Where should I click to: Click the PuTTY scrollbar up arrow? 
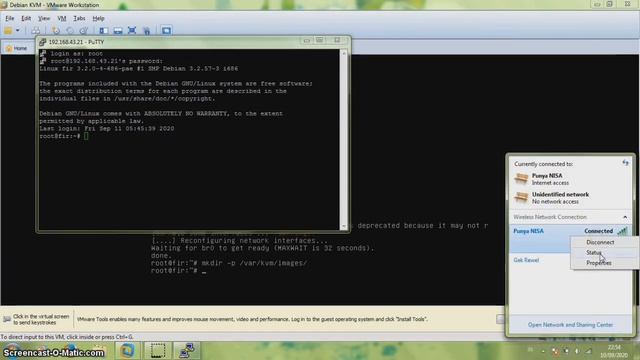coord(344,53)
